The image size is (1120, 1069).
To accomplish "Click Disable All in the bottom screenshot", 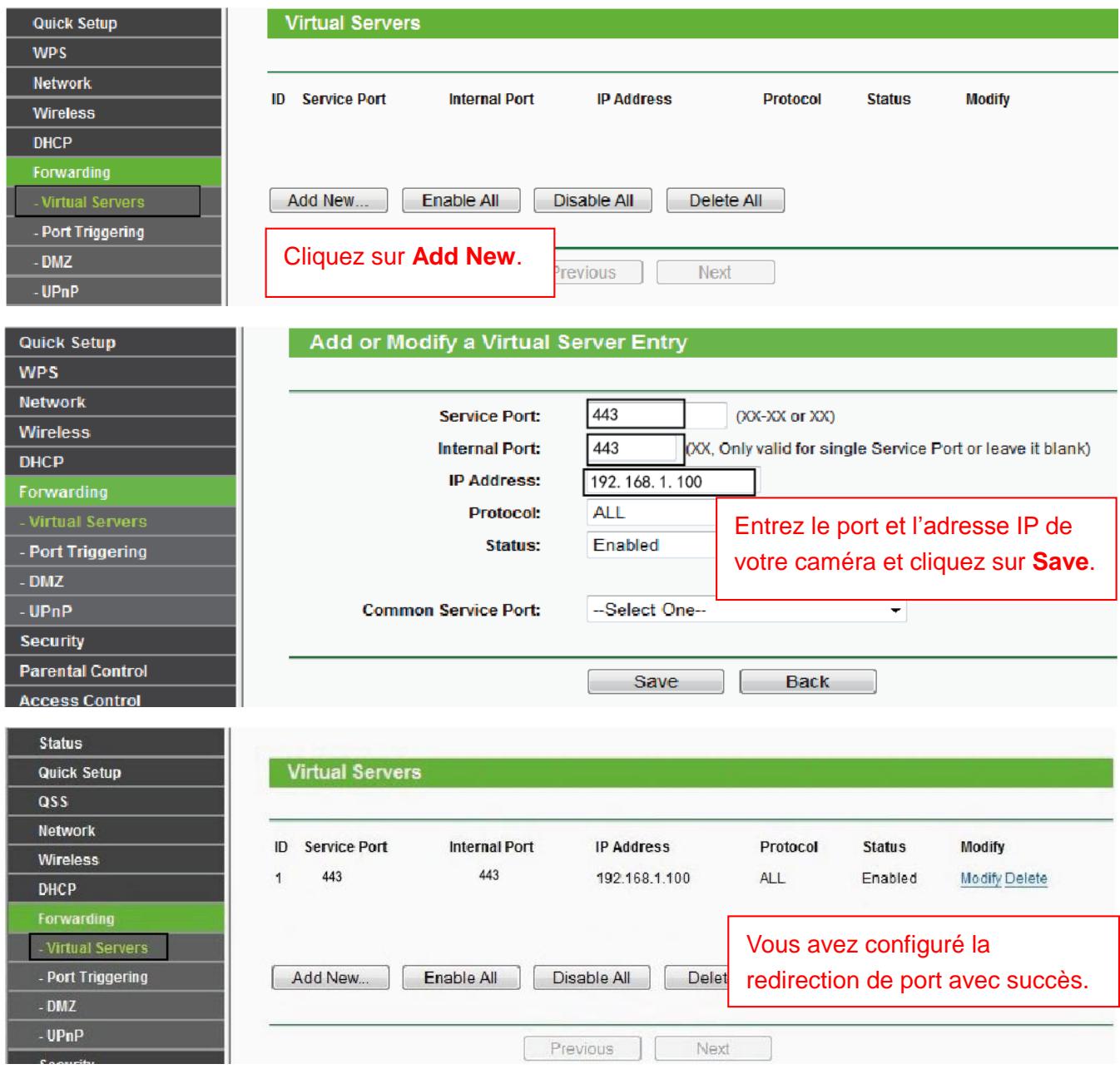I will coord(592,978).
